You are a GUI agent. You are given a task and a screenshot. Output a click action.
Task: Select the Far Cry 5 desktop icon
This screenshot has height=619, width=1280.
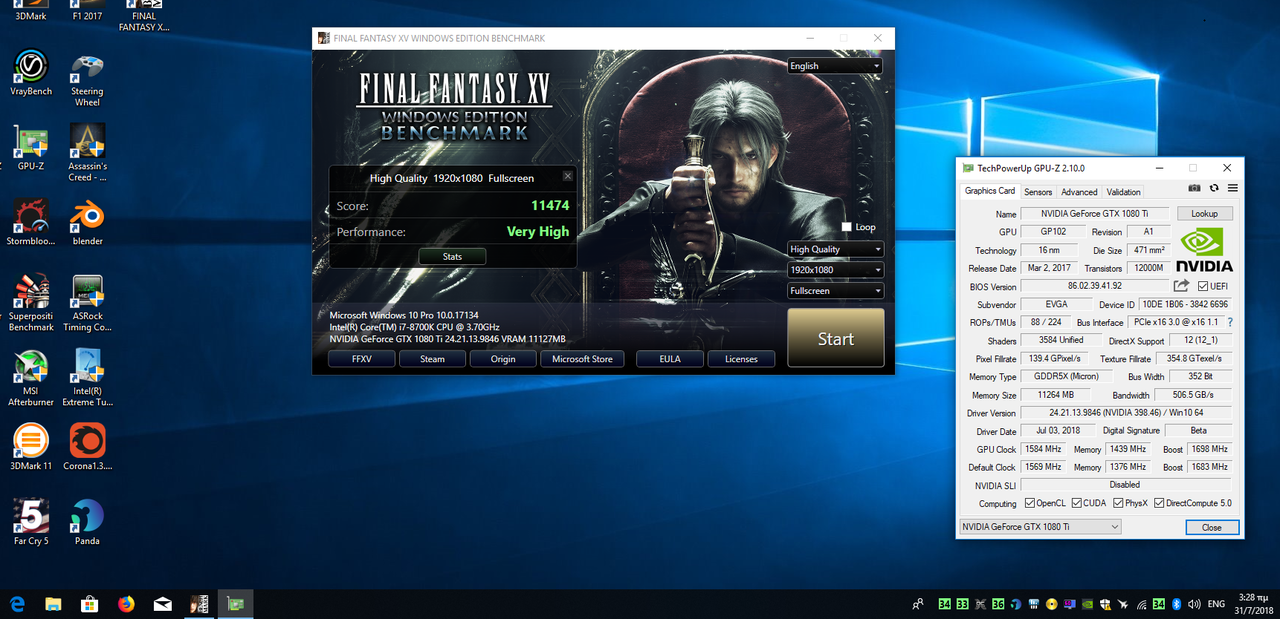pyautogui.click(x=31, y=522)
